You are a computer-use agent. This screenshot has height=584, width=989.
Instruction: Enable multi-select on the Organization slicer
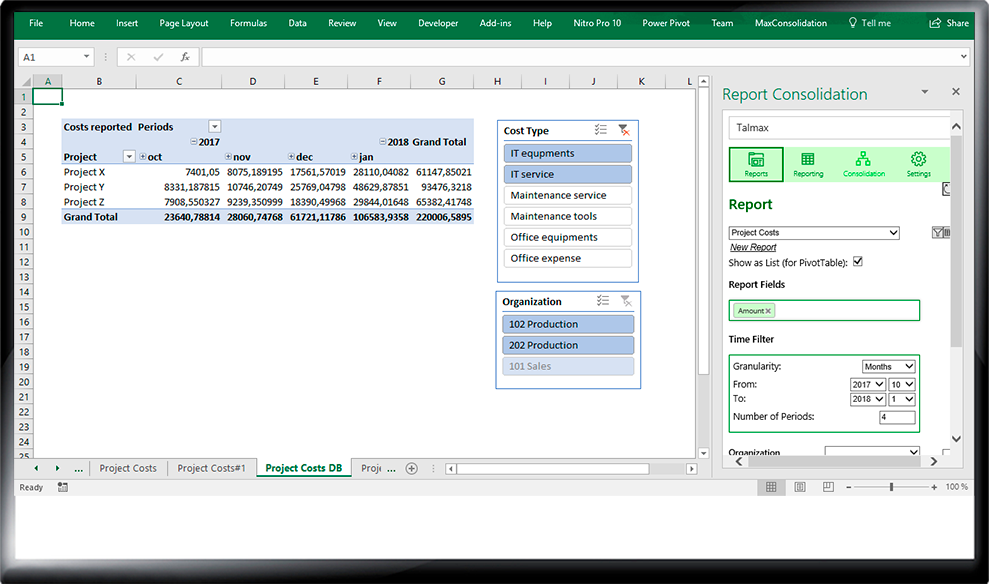602,301
